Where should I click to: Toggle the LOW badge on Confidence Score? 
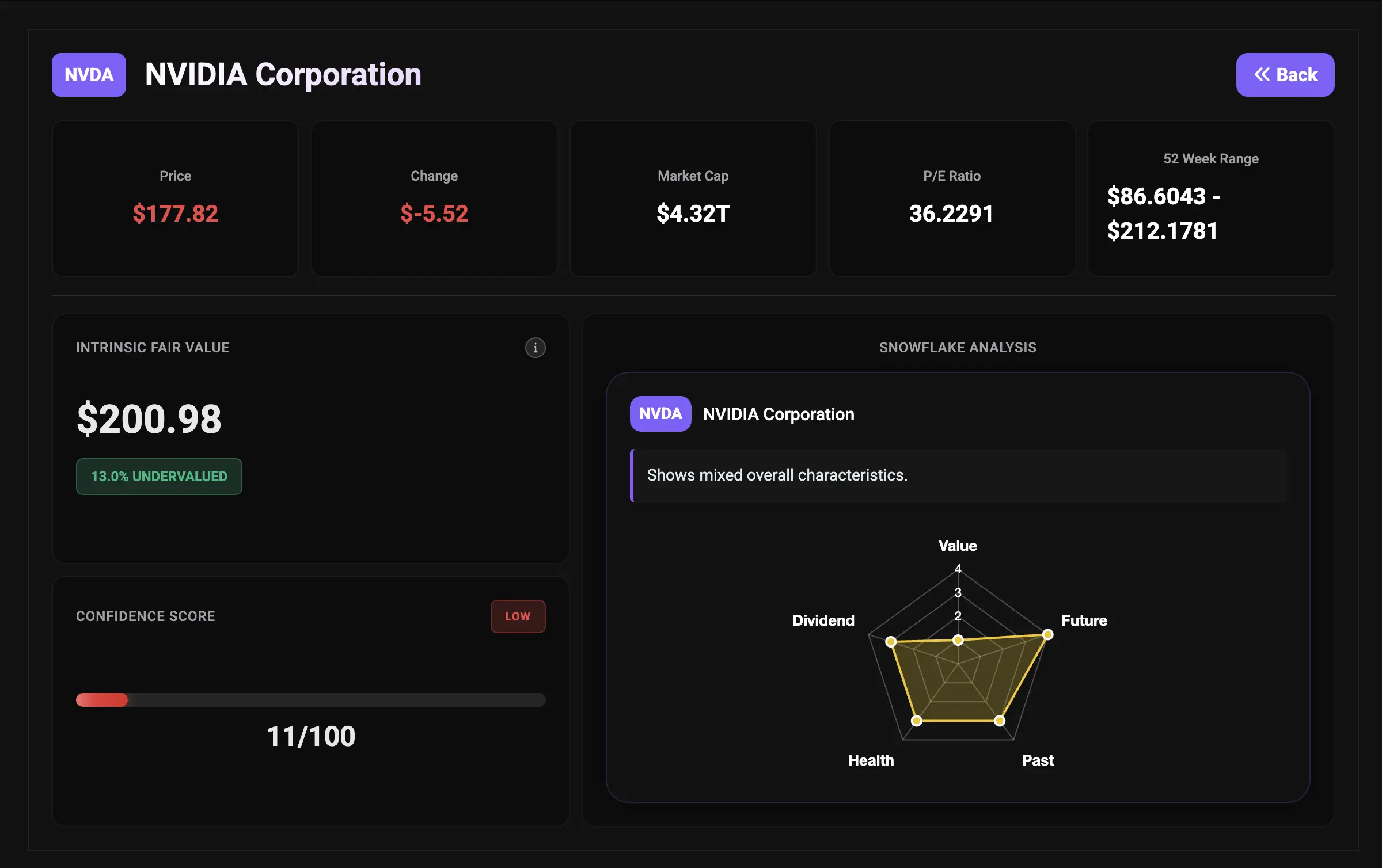coord(518,616)
